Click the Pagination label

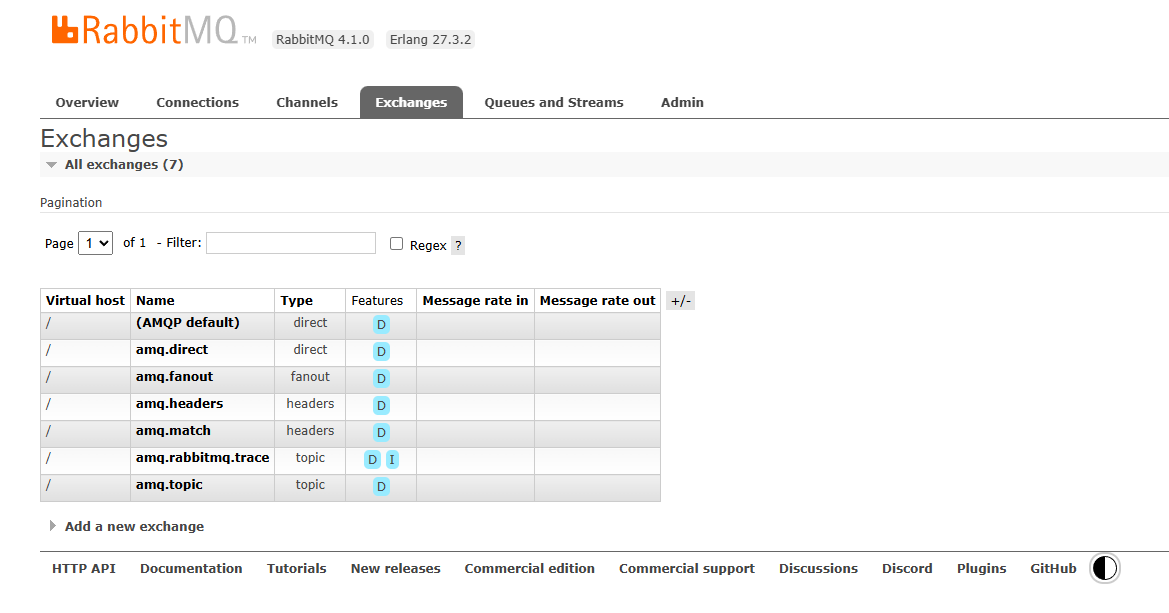71,202
